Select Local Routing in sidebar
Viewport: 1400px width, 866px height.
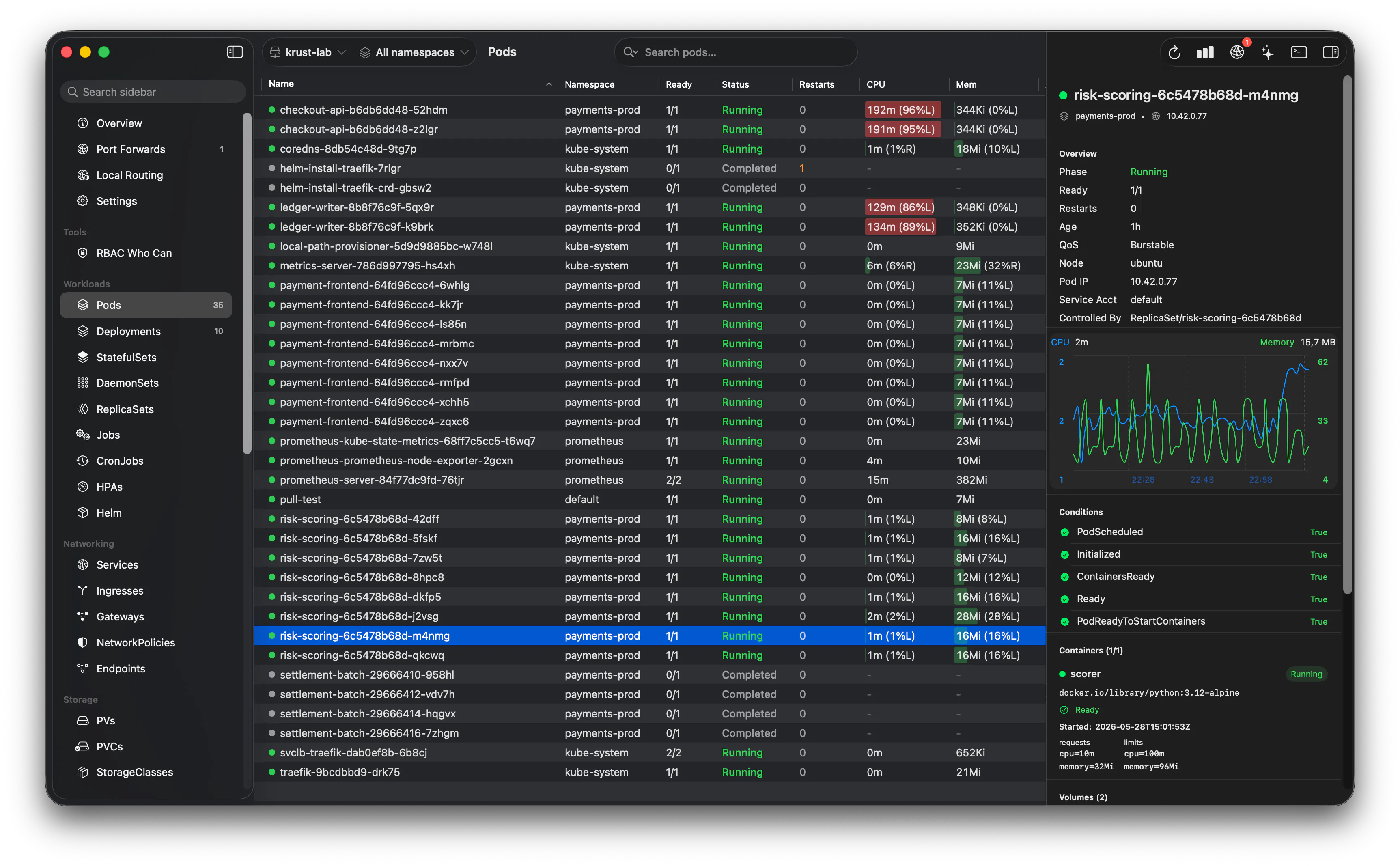point(146,175)
